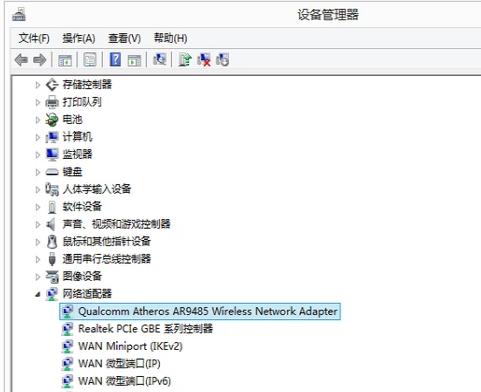Open the 文件(F) menu

34,38
